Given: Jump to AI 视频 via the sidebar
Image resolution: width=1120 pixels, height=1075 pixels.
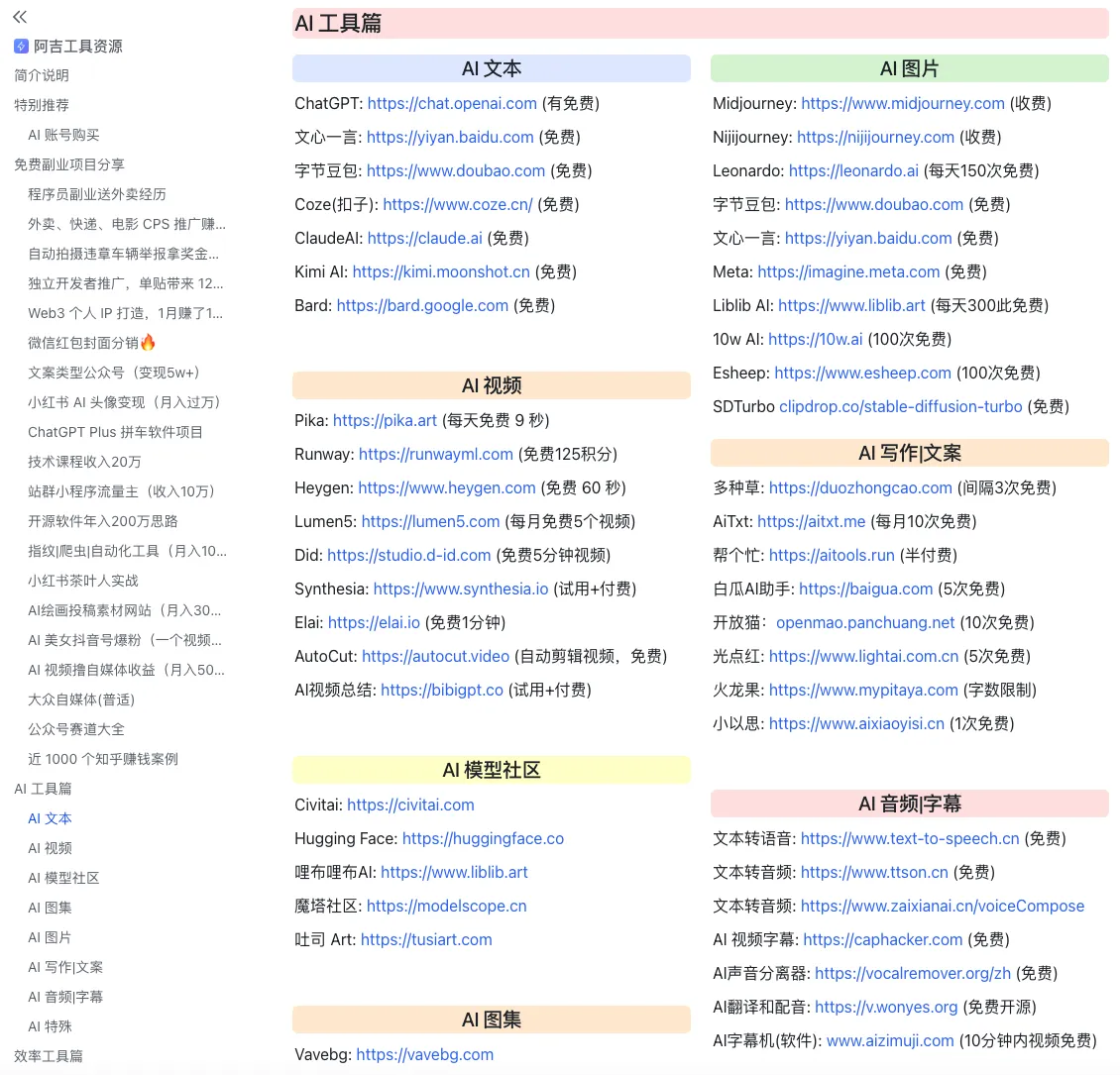Looking at the screenshot, I should pyautogui.click(x=50, y=848).
